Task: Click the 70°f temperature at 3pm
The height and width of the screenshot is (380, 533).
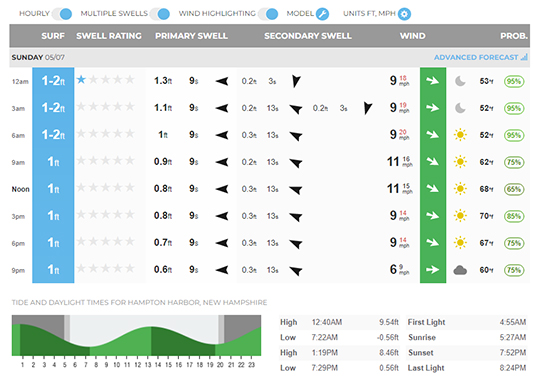Action: (x=486, y=216)
